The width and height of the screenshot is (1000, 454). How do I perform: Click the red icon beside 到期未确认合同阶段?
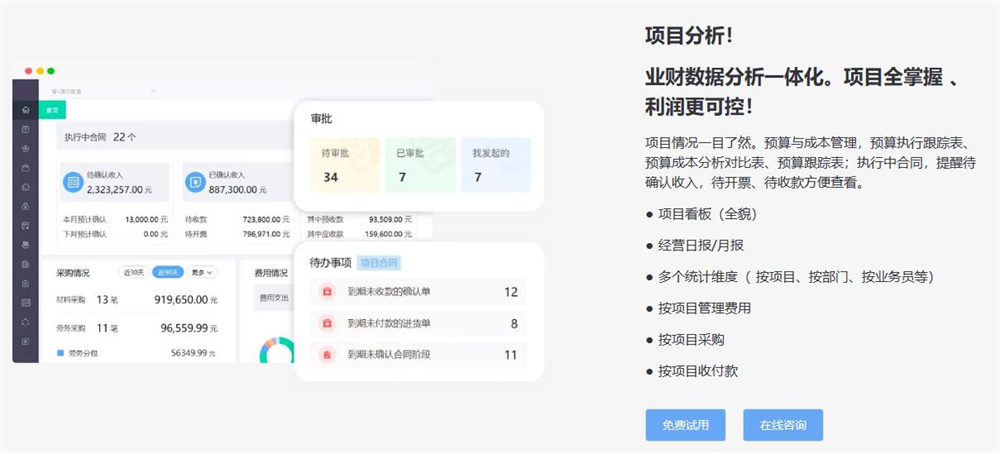(x=326, y=354)
